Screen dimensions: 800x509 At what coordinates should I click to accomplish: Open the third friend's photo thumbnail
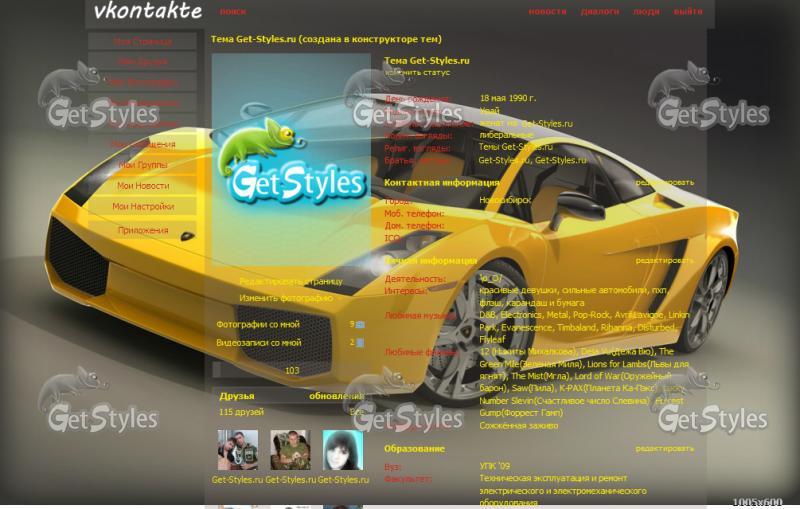(343, 450)
